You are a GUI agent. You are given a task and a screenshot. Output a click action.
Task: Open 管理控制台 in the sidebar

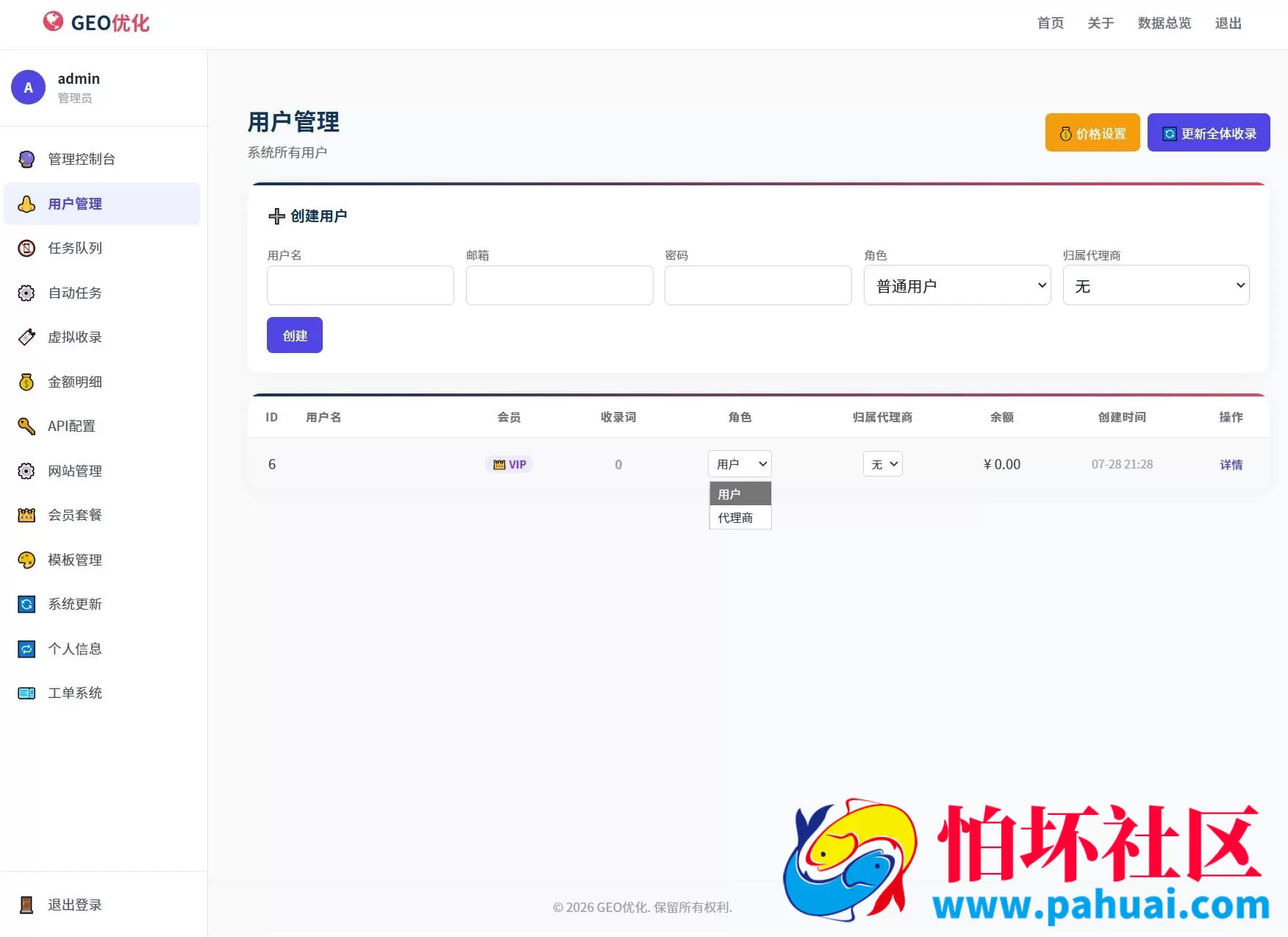pyautogui.click(x=102, y=159)
